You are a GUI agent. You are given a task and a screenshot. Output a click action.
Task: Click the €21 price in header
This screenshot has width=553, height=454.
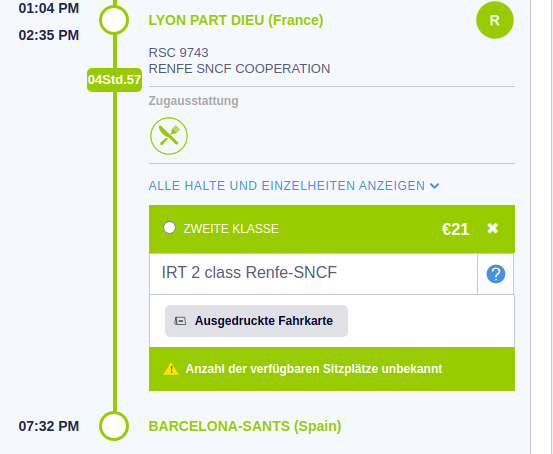click(x=455, y=229)
